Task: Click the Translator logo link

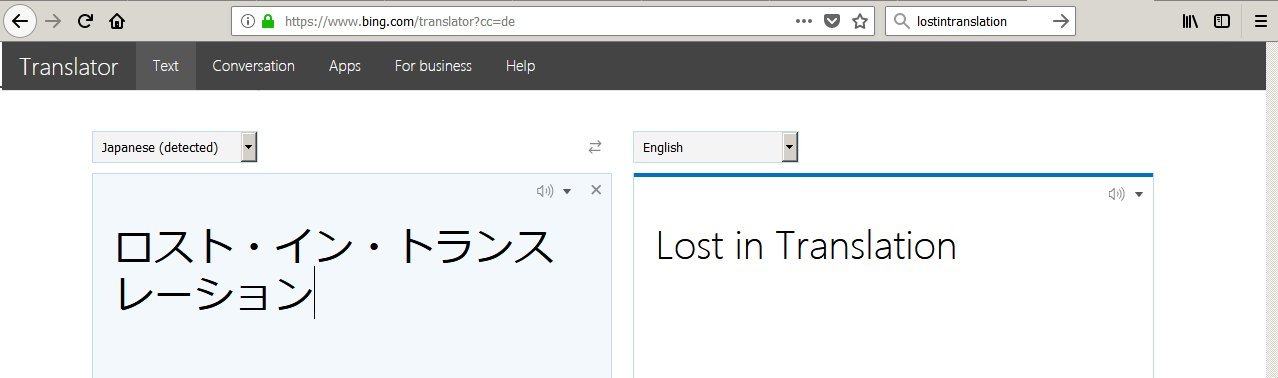Action: (68, 67)
